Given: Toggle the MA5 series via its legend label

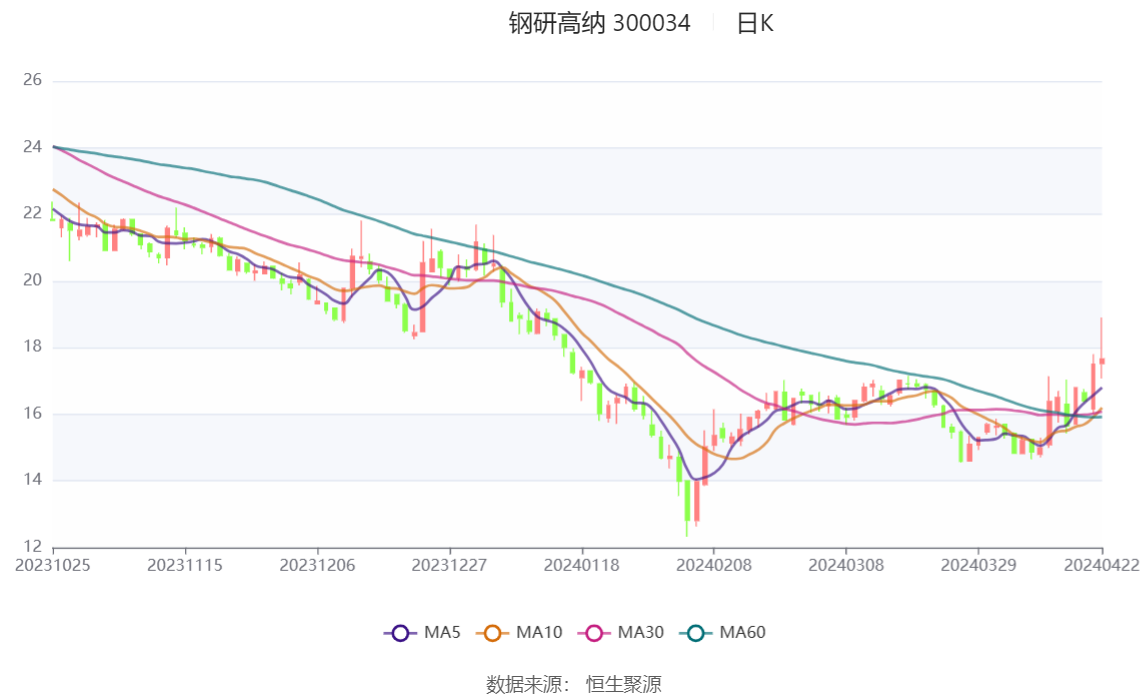Looking at the screenshot, I should tap(442, 633).
